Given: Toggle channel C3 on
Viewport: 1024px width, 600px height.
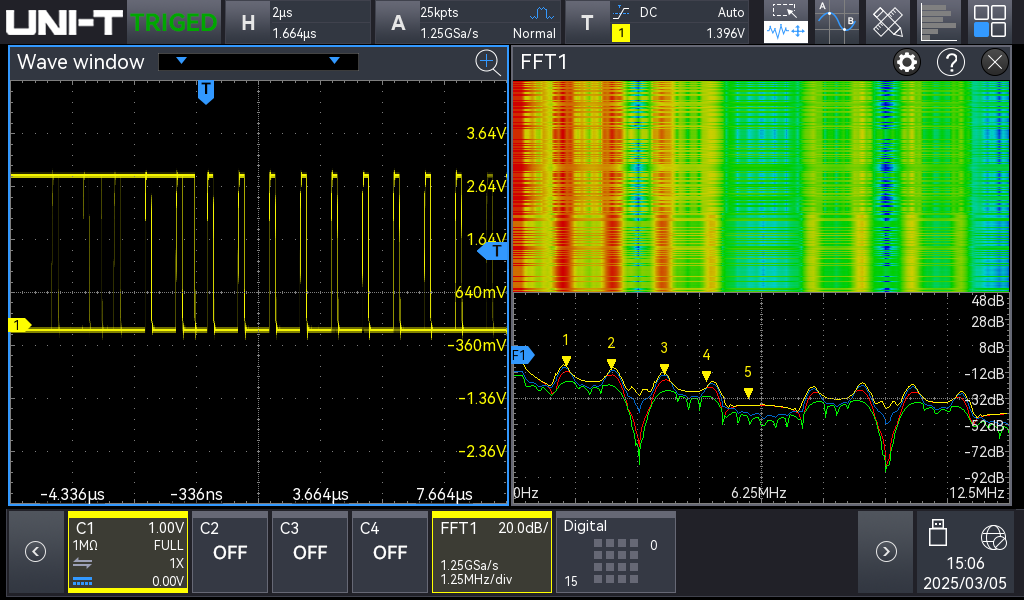Looking at the screenshot, I should click(310, 551).
